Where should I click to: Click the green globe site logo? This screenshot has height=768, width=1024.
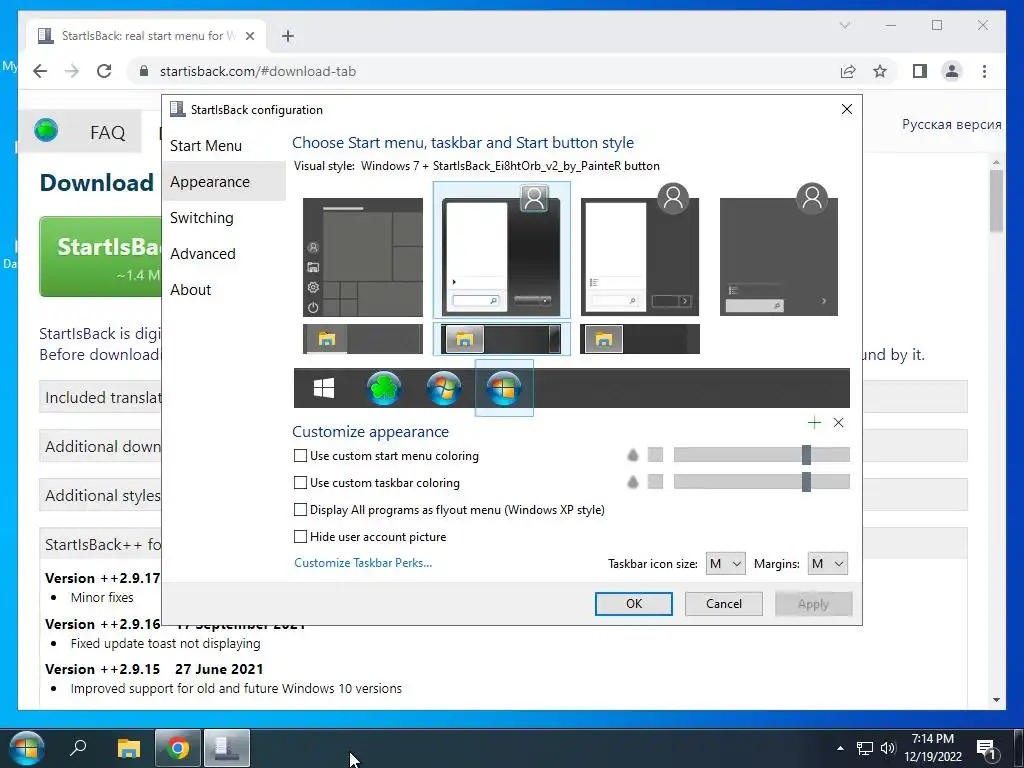click(46, 131)
